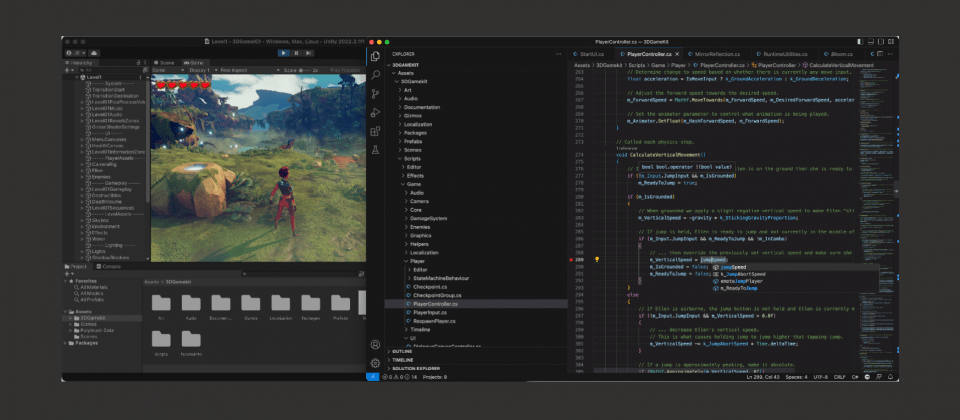Click the Unity Project panel add plus button

point(69,274)
